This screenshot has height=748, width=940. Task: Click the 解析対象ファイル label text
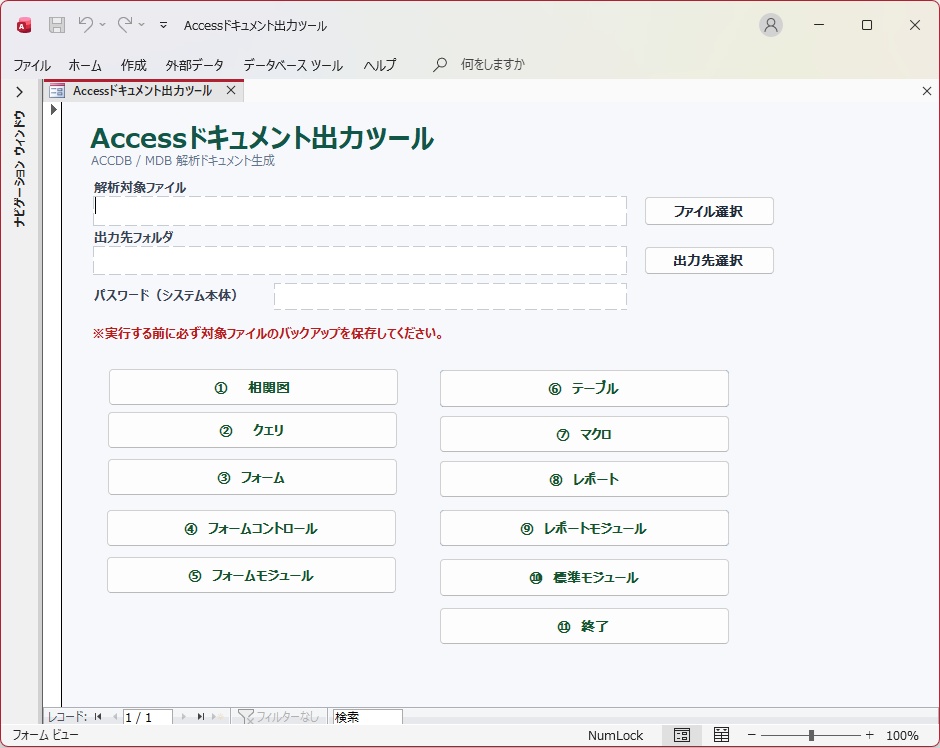point(140,187)
